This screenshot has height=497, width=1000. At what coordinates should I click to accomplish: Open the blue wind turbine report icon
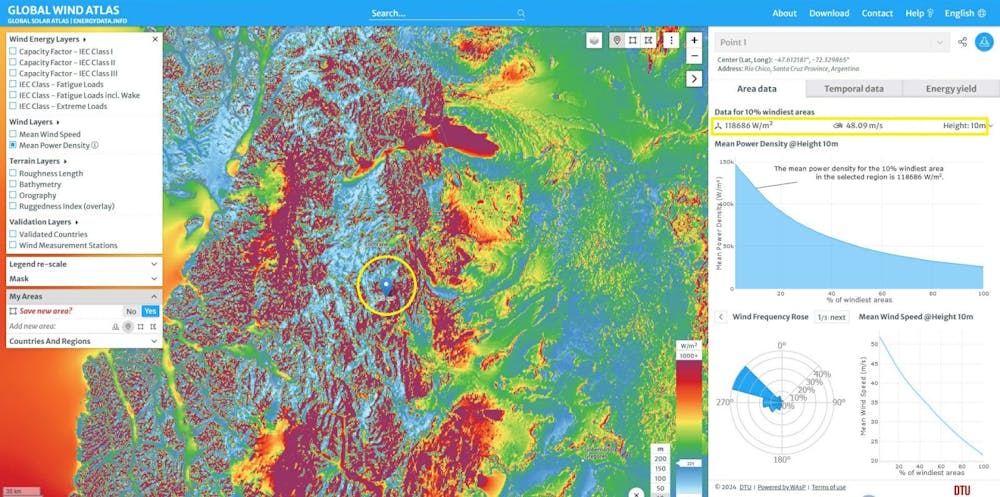985,42
